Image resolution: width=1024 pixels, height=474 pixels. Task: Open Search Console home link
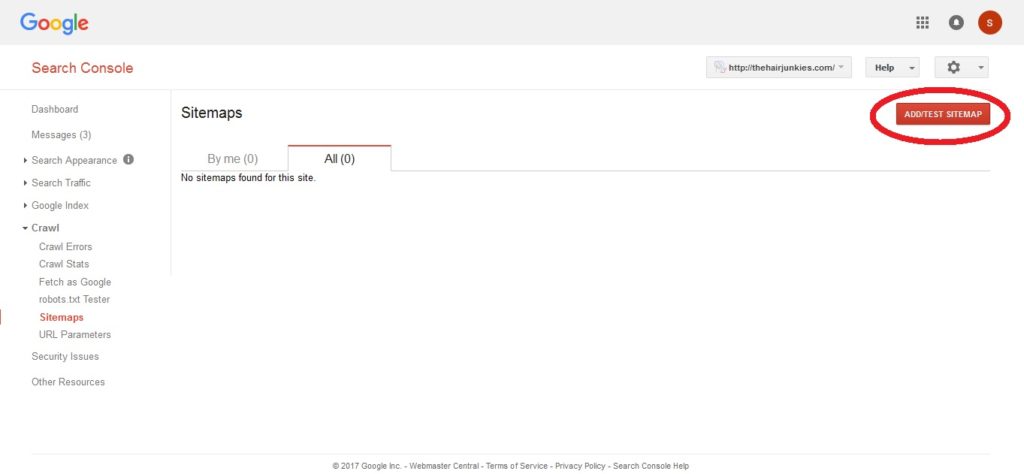click(82, 68)
